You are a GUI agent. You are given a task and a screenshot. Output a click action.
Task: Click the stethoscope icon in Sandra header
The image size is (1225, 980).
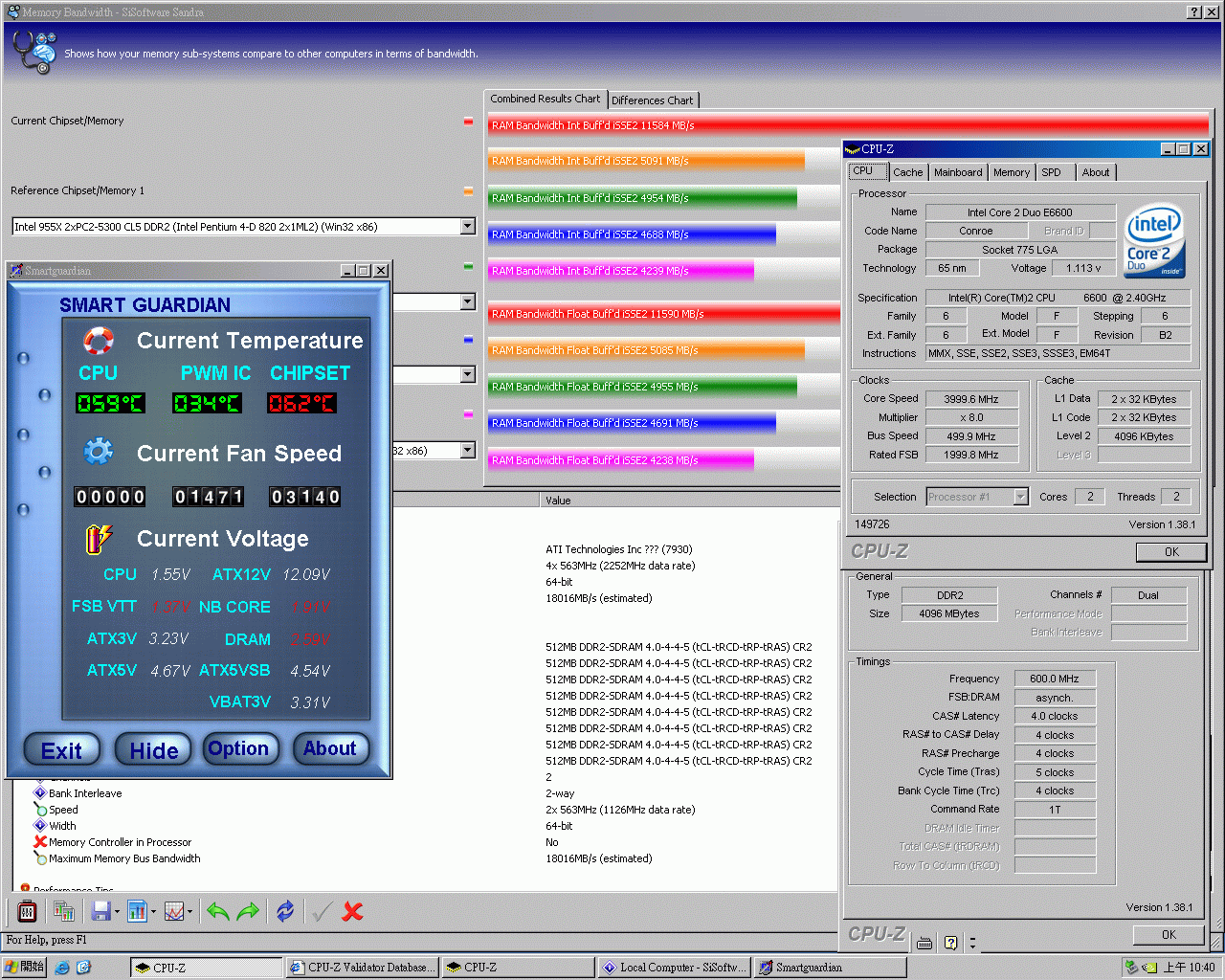[34, 52]
